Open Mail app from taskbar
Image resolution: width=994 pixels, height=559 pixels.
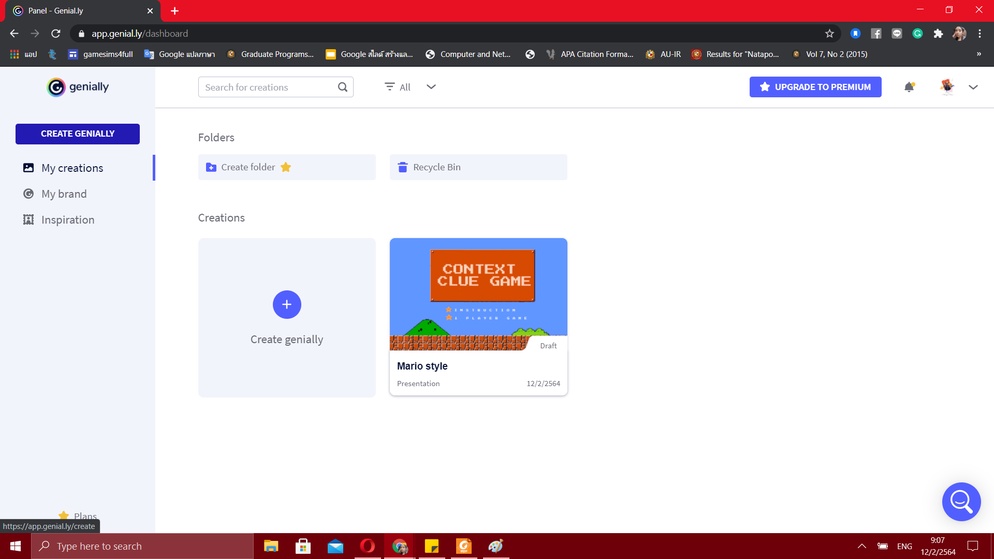pyautogui.click(x=335, y=546)
